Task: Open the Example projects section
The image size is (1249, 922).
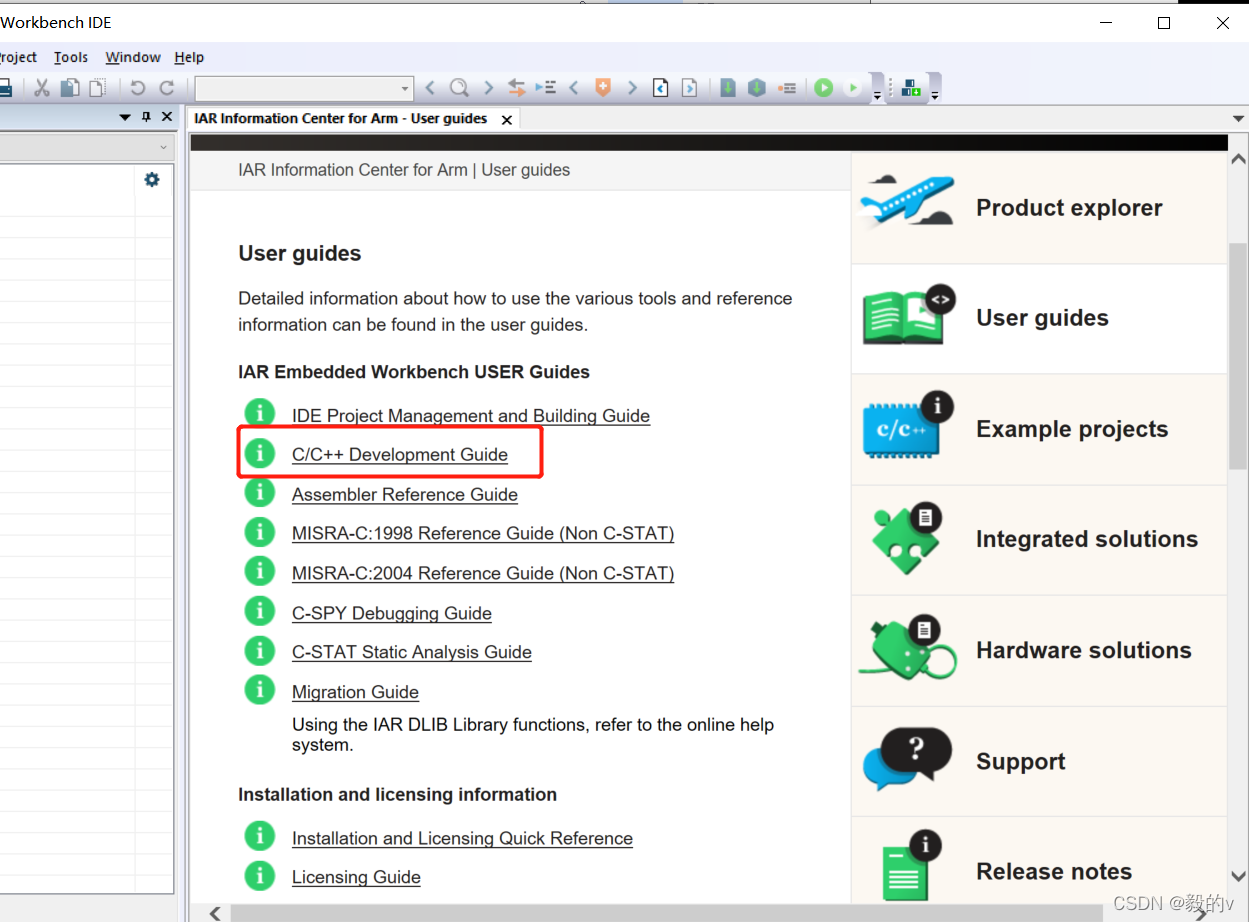Action: point(1039,430)
